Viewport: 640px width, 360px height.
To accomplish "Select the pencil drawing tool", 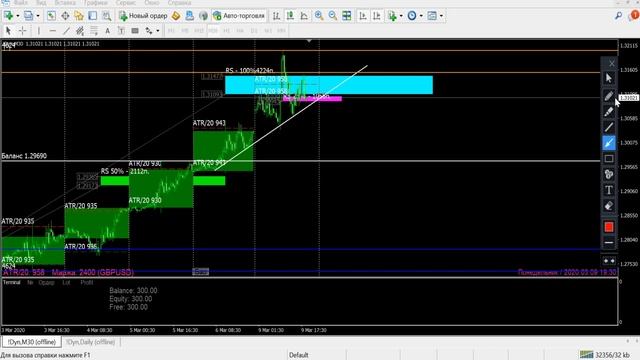I will pos(609,96).
